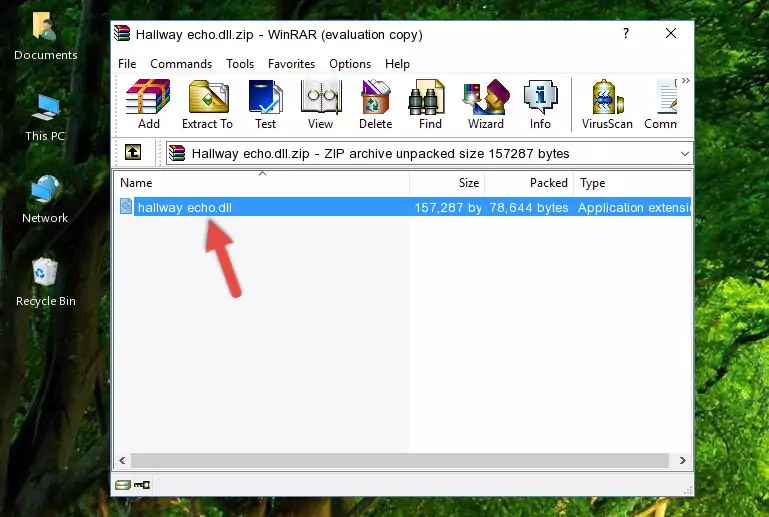Start VirusScan on the archive

(607, 104)
